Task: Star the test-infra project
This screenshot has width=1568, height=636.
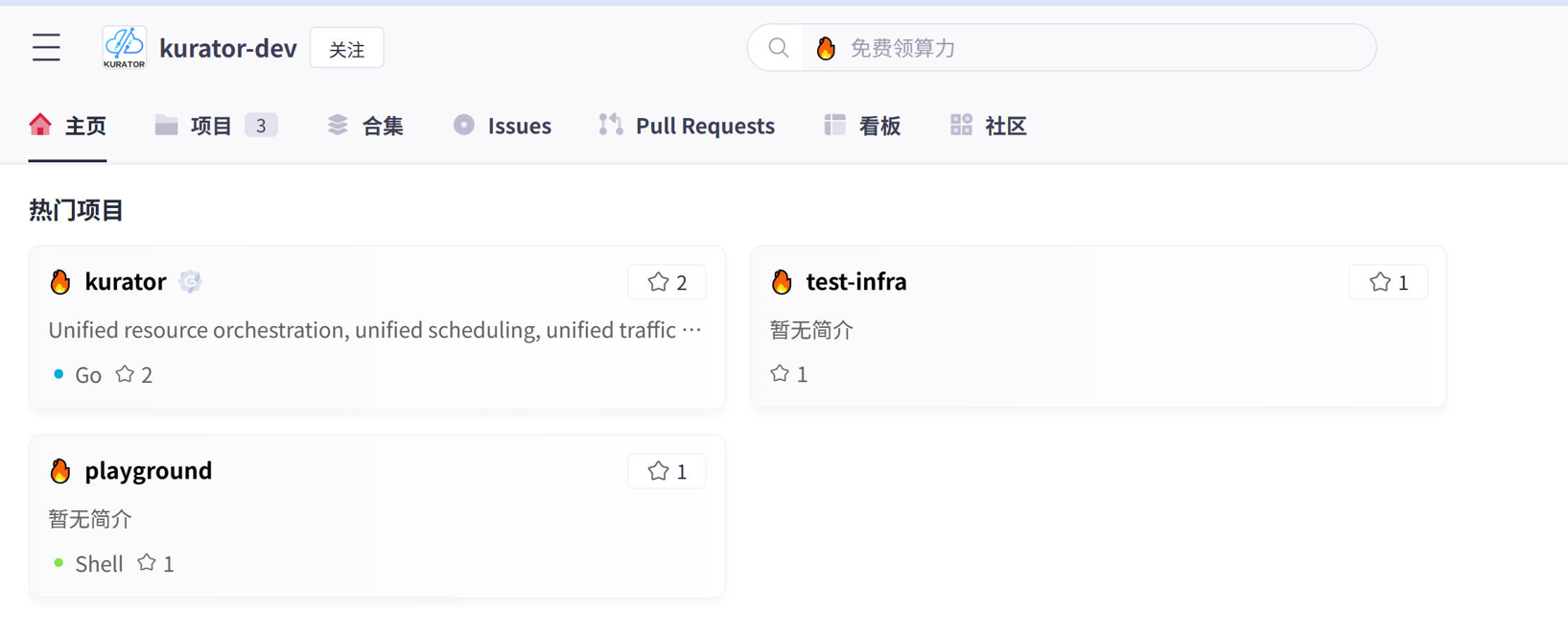Action: [1389, 282]
